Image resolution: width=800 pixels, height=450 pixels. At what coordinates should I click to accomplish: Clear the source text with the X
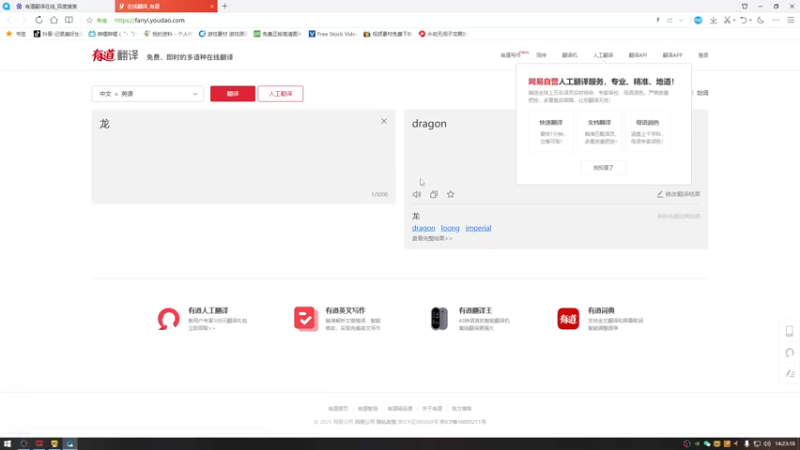click(384, 121)
